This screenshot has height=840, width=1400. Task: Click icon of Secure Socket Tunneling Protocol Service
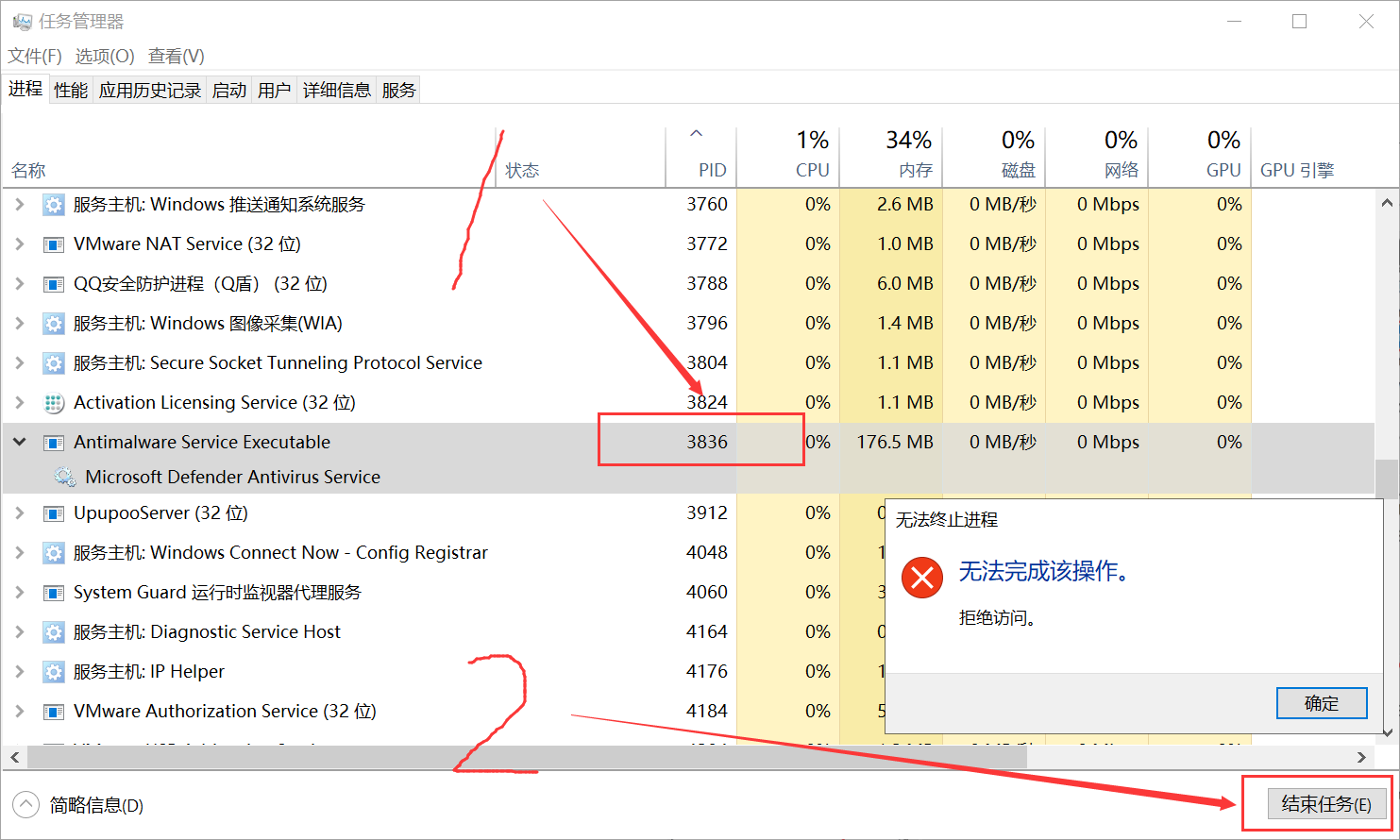(54, 363)
